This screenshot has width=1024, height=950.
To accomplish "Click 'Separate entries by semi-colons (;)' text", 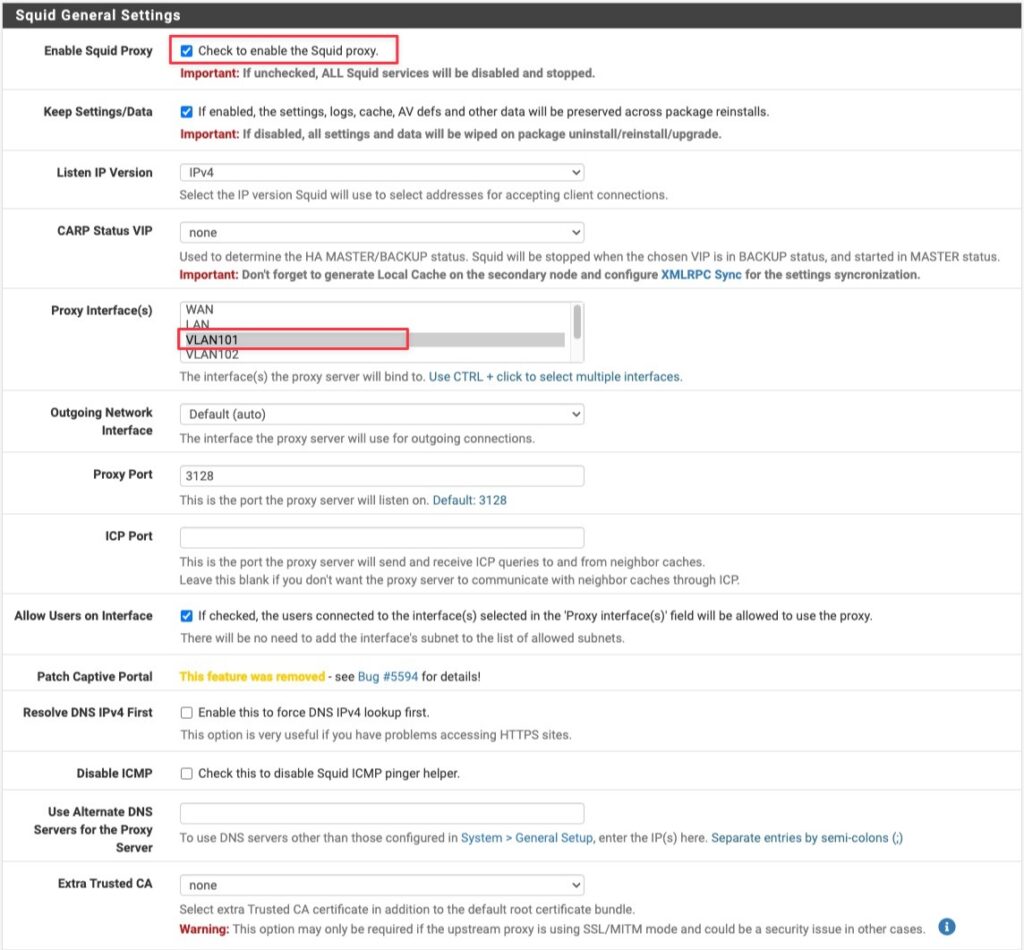I will [x=807, y=838].
